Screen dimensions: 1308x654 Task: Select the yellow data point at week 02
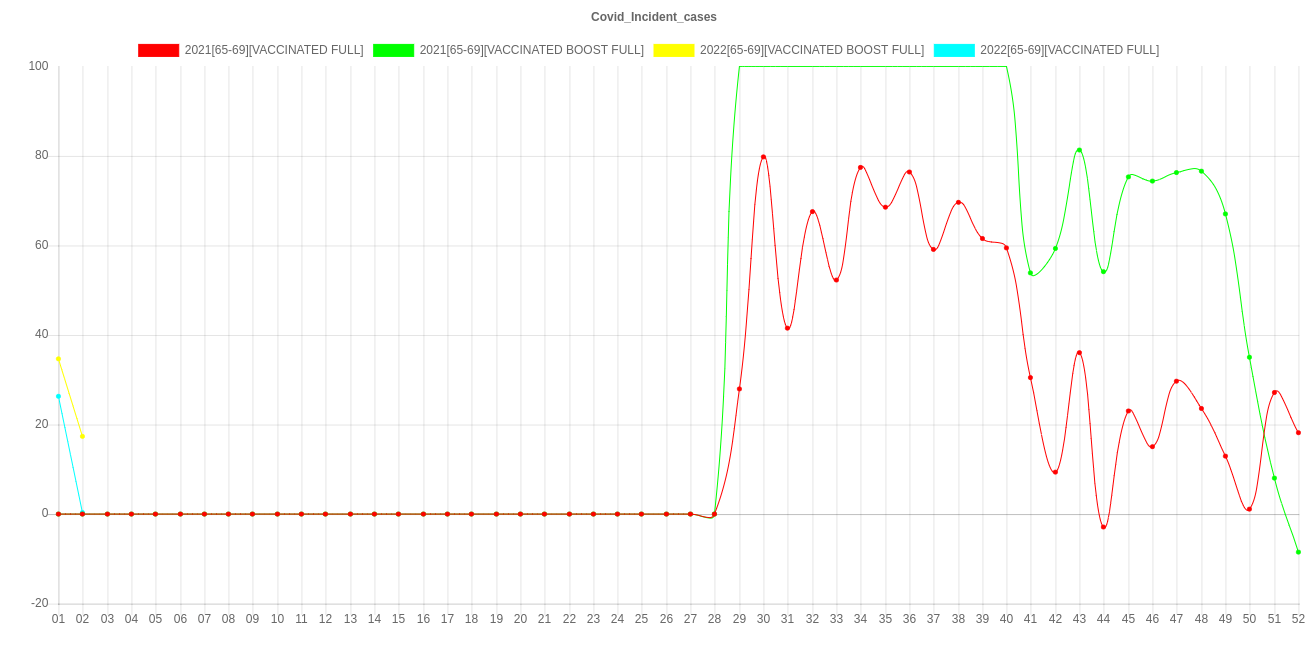(x=82, y=436)
